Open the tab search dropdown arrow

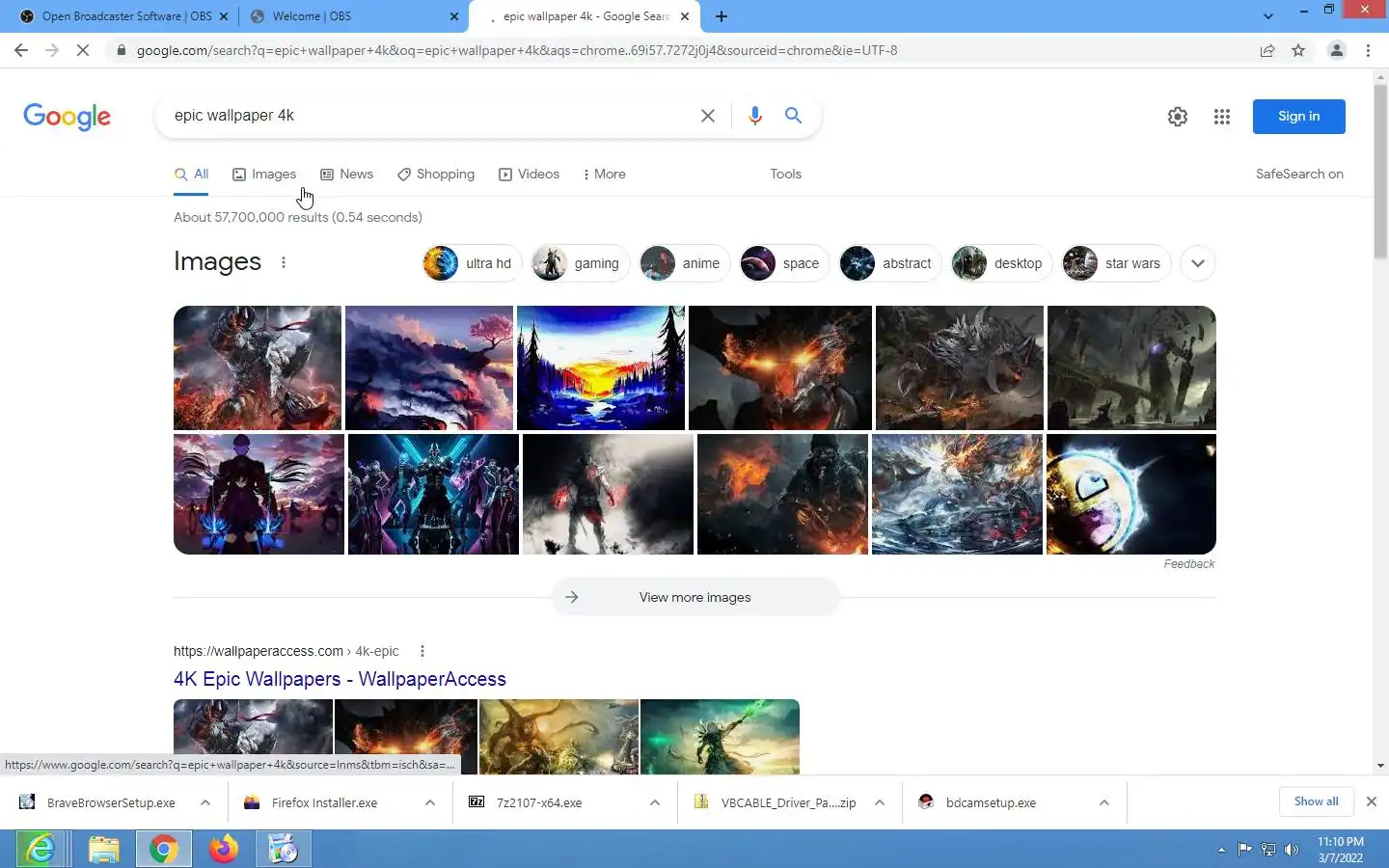[x=1268, y=16]
